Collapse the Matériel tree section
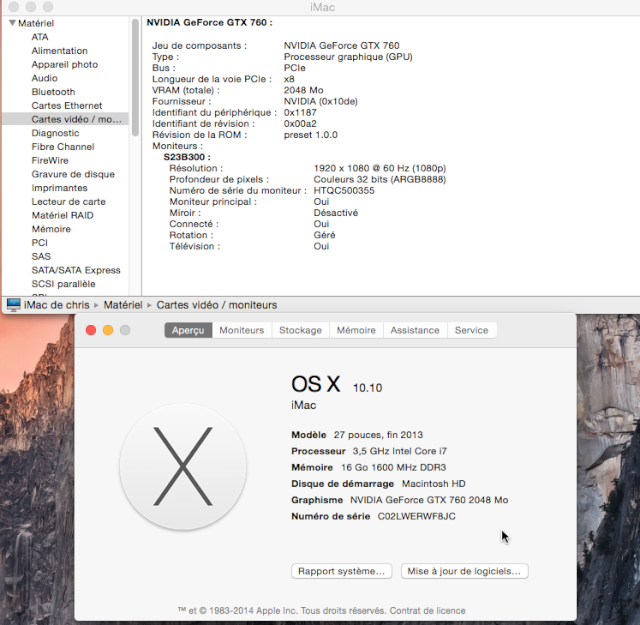Viewport: 640px width, 625px height. (12, 23)
